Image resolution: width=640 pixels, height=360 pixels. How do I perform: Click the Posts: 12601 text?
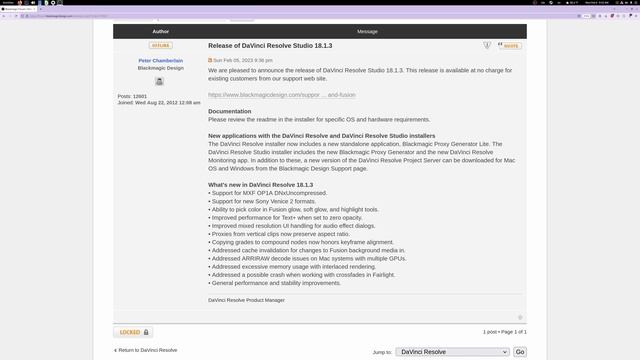coord(132,96)
